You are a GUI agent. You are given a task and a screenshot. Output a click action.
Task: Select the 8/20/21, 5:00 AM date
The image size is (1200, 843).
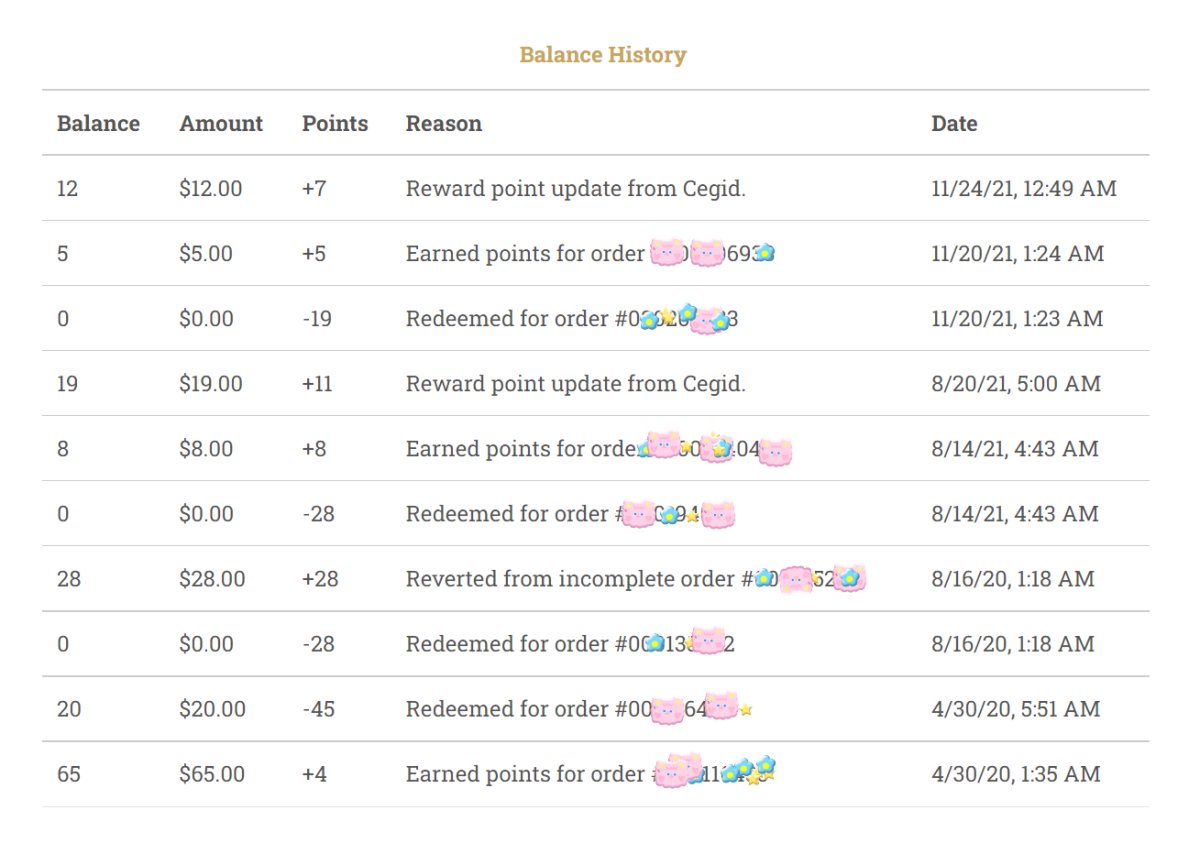(x=1015, y=384)
